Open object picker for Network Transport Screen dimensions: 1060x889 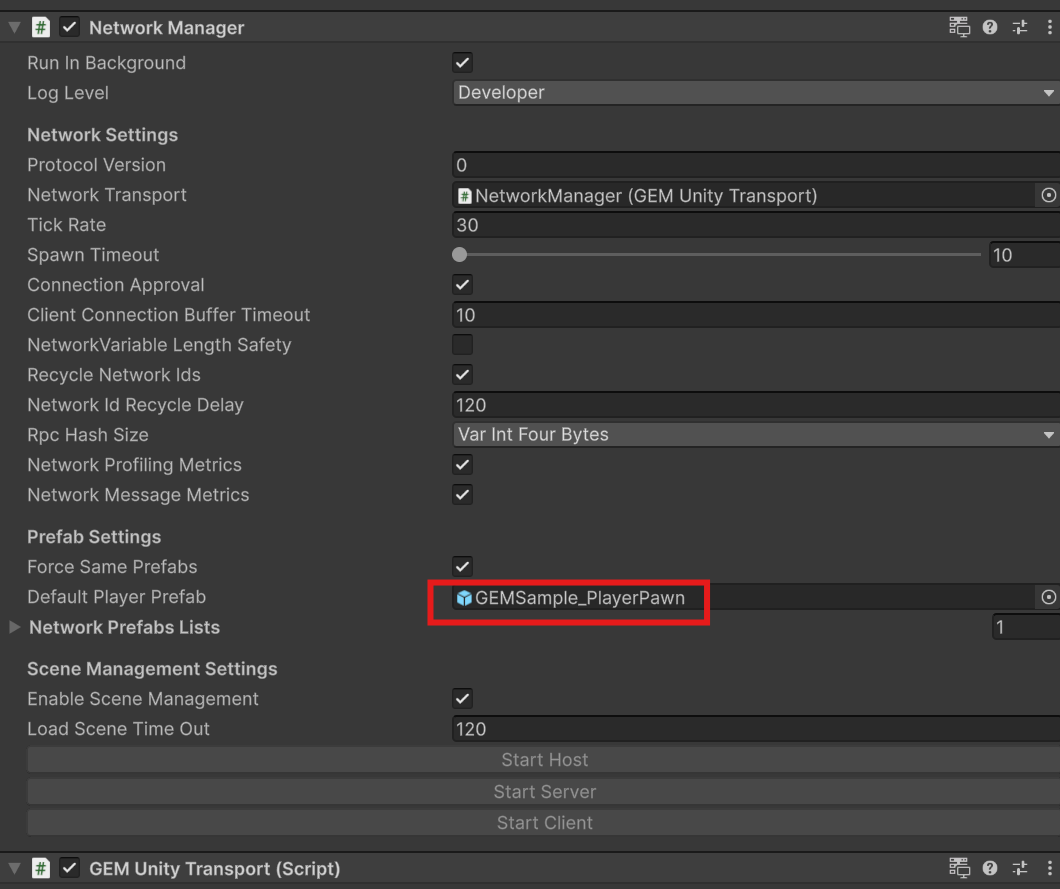[x=1048, y=196]
